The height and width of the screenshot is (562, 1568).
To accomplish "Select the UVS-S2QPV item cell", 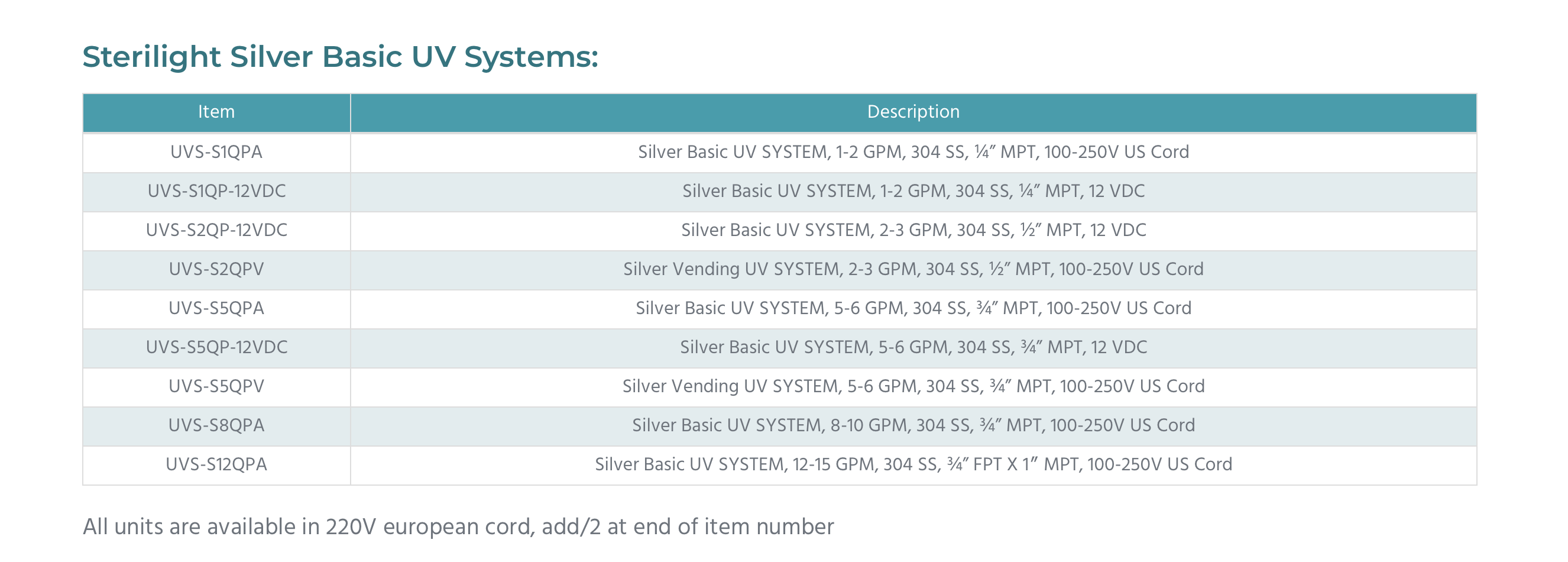I will [x=216, y=269].
